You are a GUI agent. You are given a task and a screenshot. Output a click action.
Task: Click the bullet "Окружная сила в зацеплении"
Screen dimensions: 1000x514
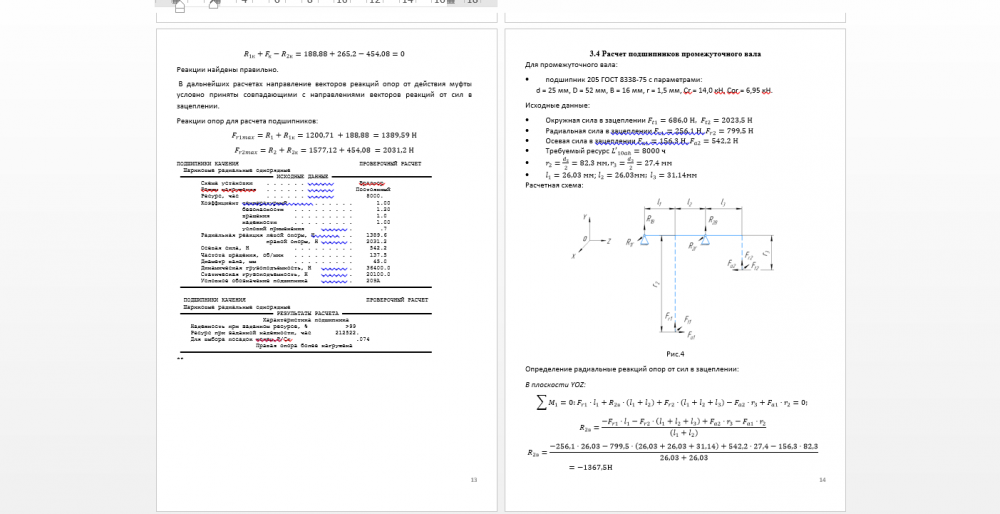(638, 120)
